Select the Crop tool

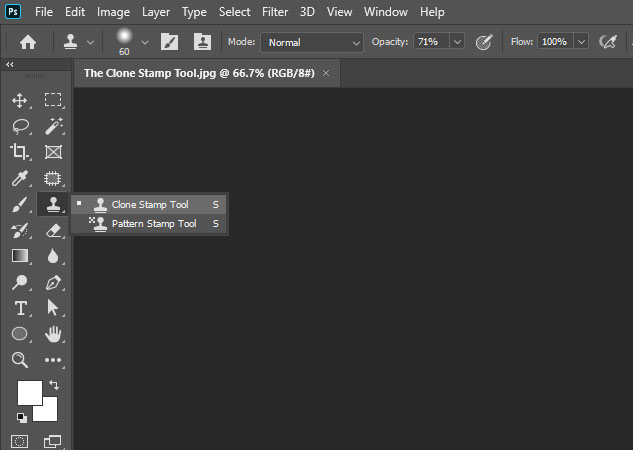tap(19, 152)
